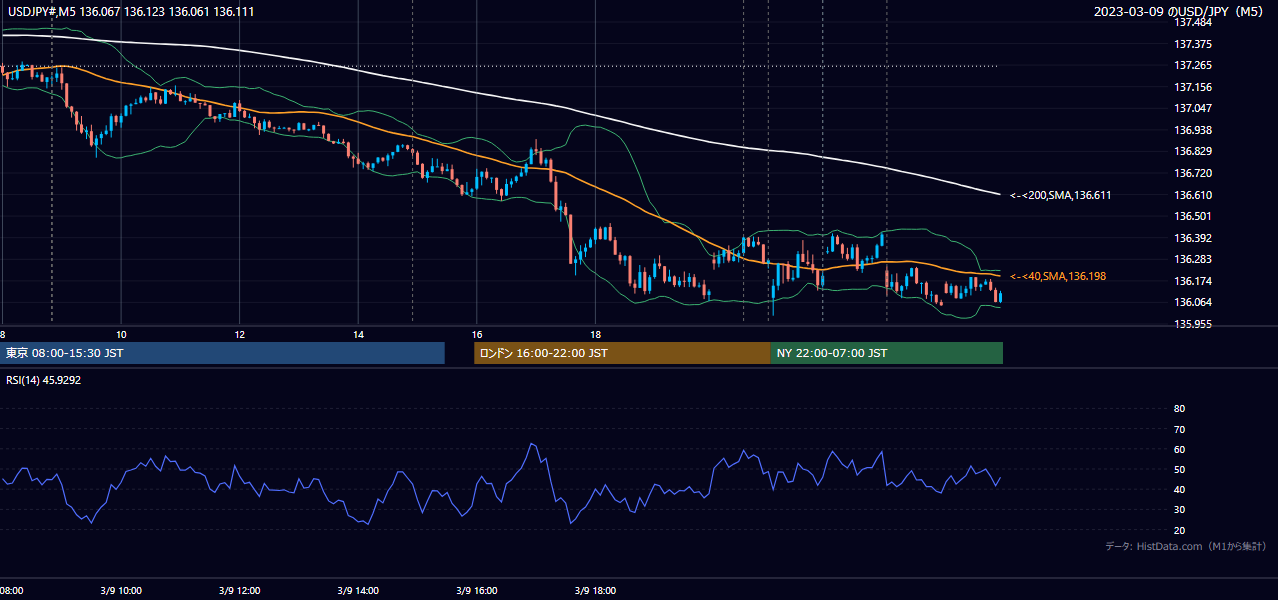Click price level 136.829 on the price axis
The height and width of the screenshot is (600, 1278).
tap(1193, 151)
